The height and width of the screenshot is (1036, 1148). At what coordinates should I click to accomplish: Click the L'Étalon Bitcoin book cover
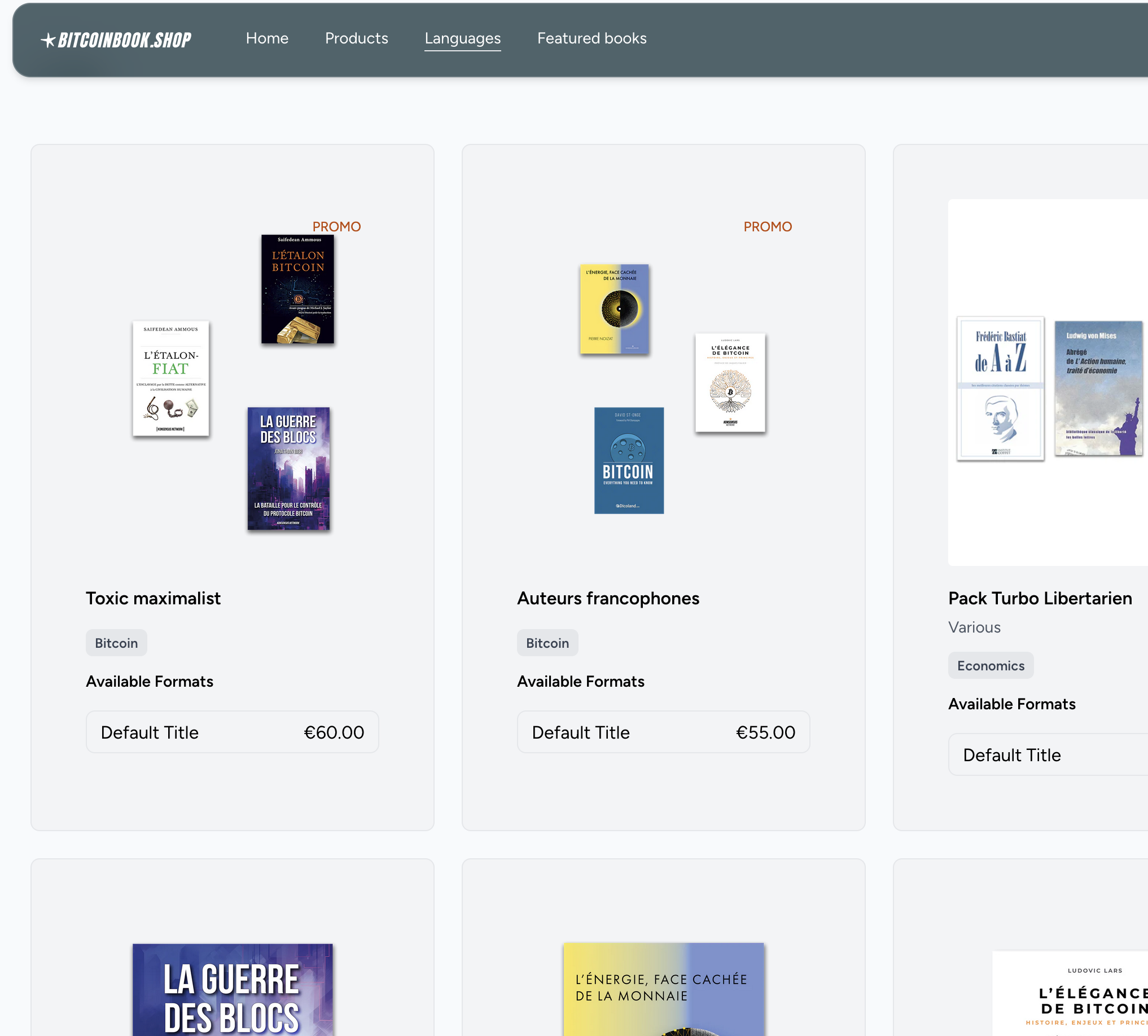click(x=298, y=289)
